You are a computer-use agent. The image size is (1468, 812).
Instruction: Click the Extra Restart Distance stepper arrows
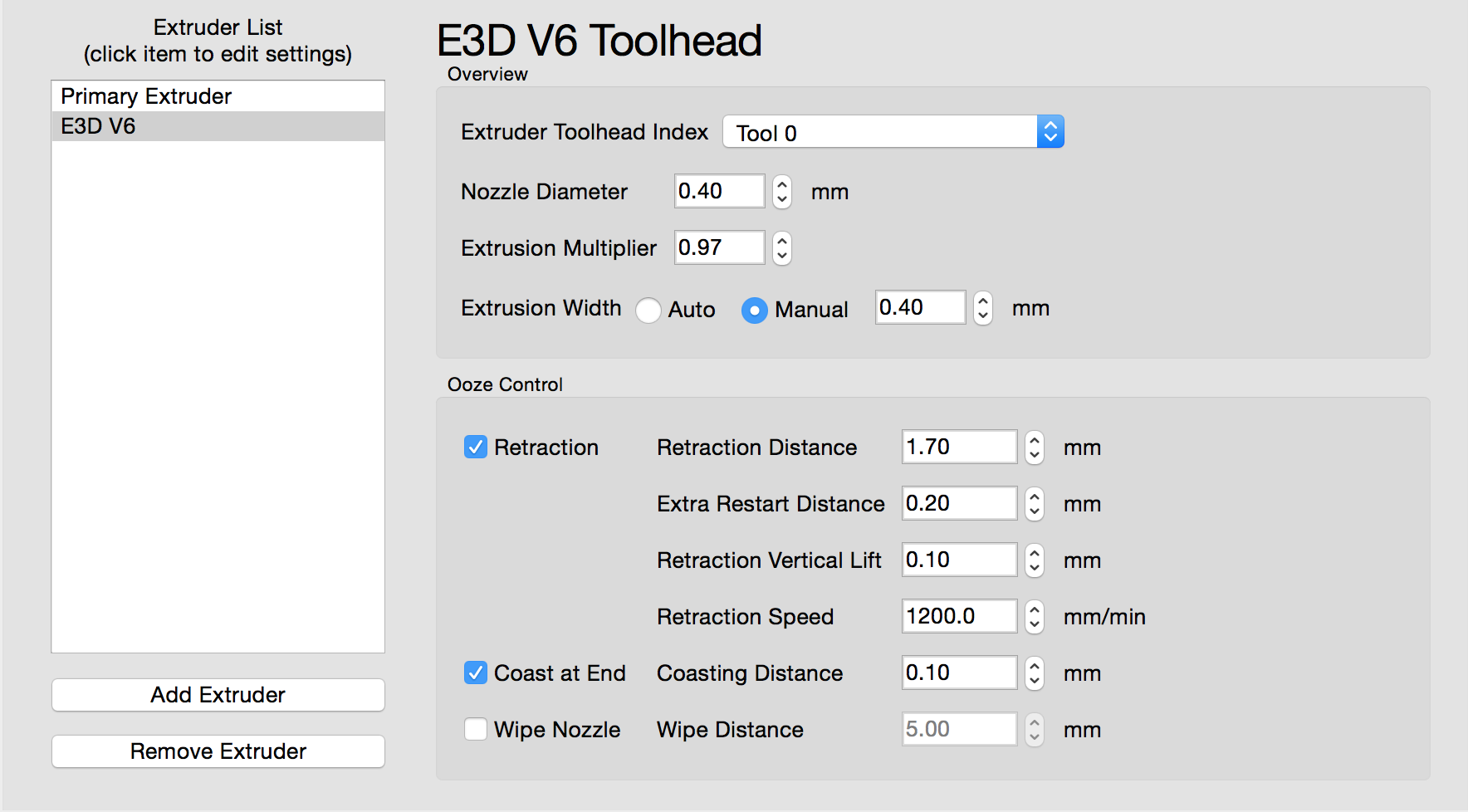tap(1034, 504)
